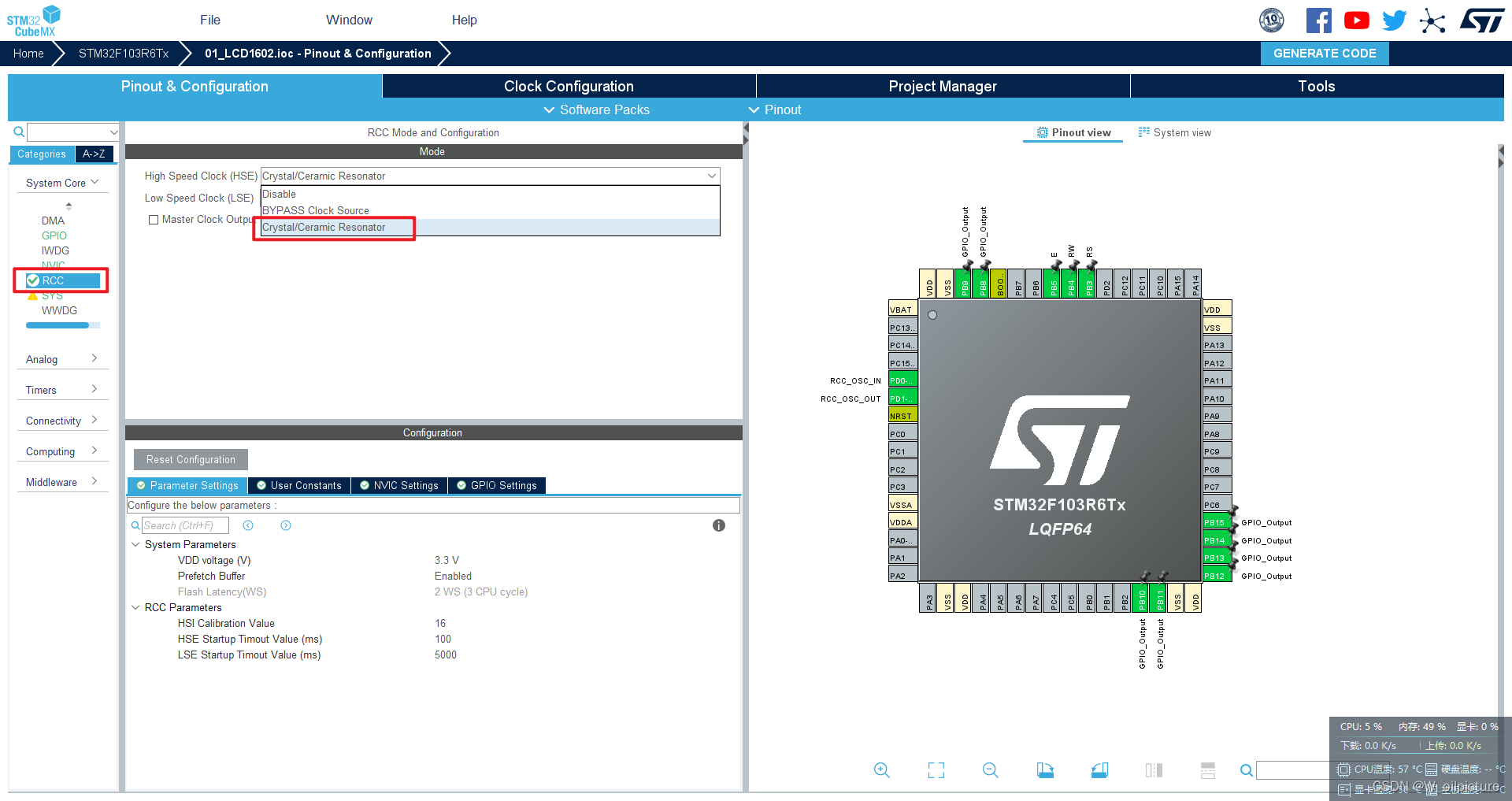Click the Search (Ctrl+F) parameter field
This screenshot has height=801, width=1512.
pyautogui.click(x=185, y=525)
